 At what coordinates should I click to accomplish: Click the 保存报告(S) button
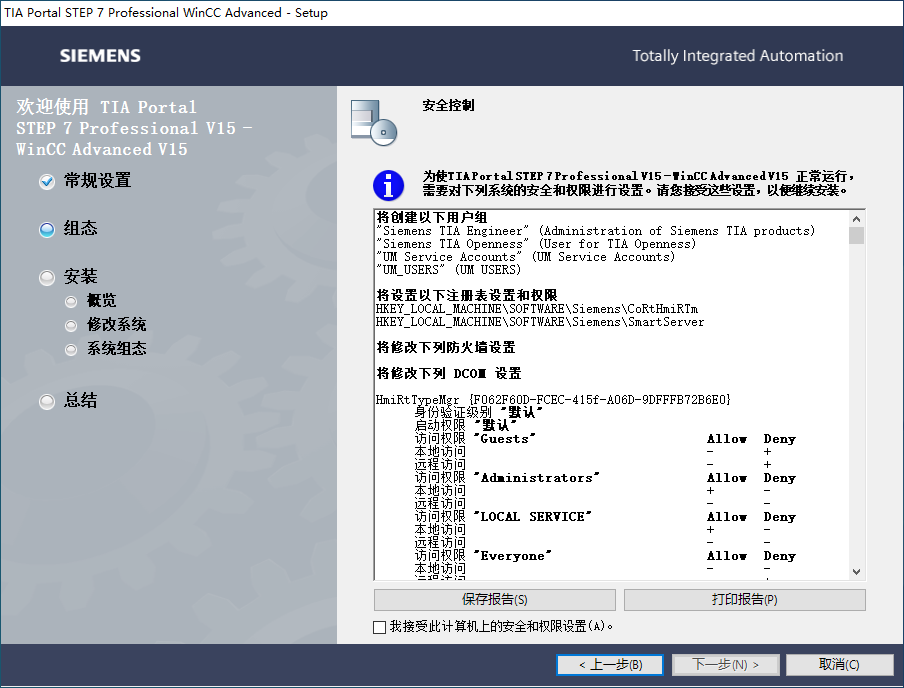click(495, 600)
